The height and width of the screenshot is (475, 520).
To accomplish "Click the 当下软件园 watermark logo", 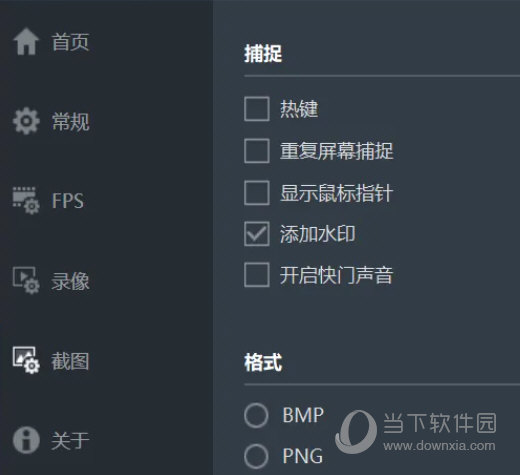I will pyautogui.click(x=356, y=431).
